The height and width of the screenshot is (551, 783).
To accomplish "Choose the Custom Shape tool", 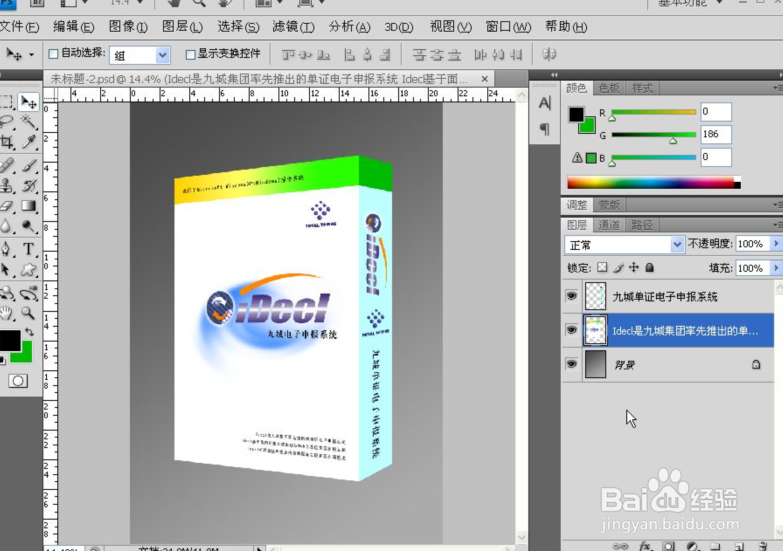I will pyautogui.click(x=29, y=270).
